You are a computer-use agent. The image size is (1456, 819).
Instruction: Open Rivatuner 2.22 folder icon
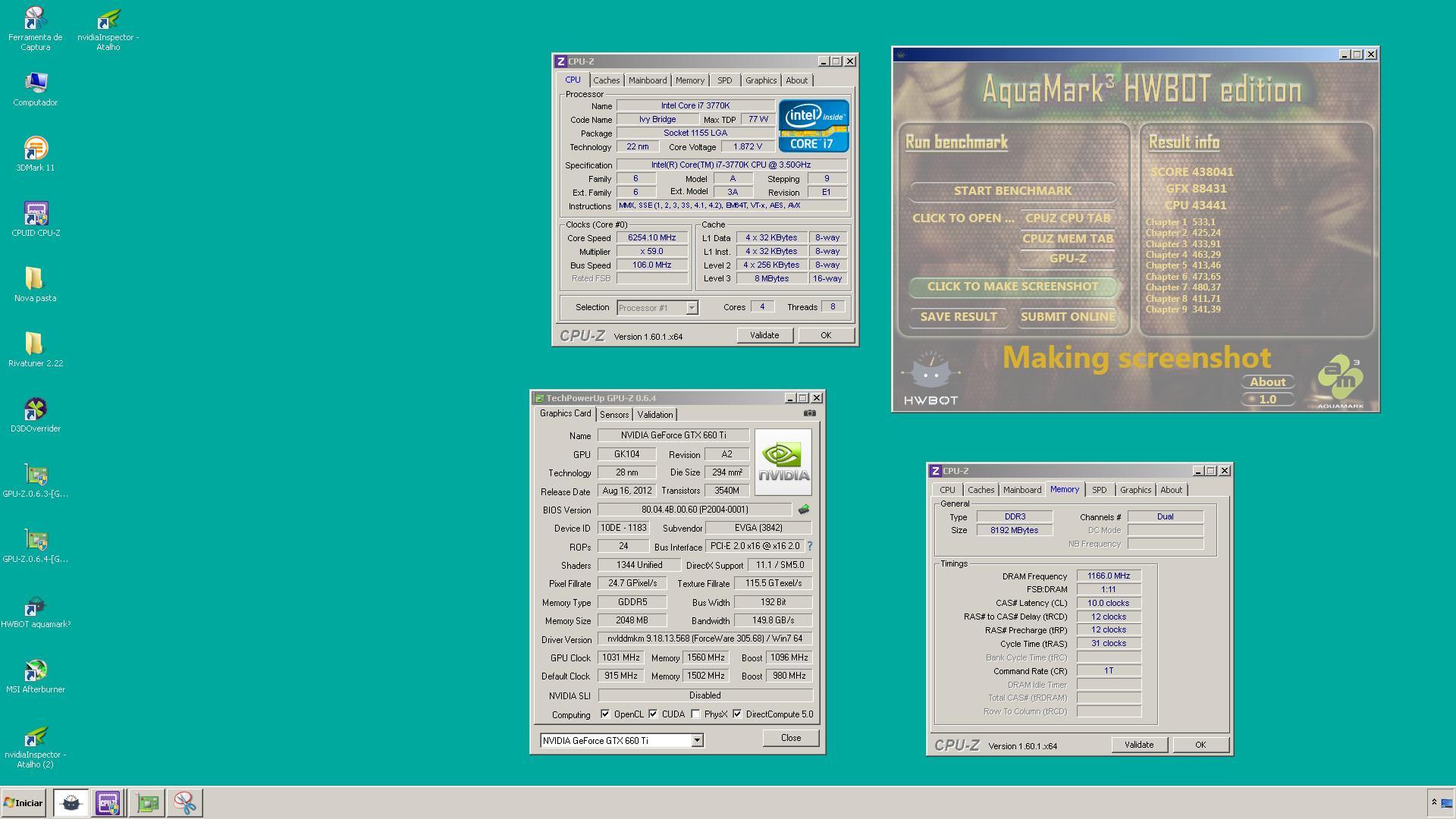tap(35, 350)
